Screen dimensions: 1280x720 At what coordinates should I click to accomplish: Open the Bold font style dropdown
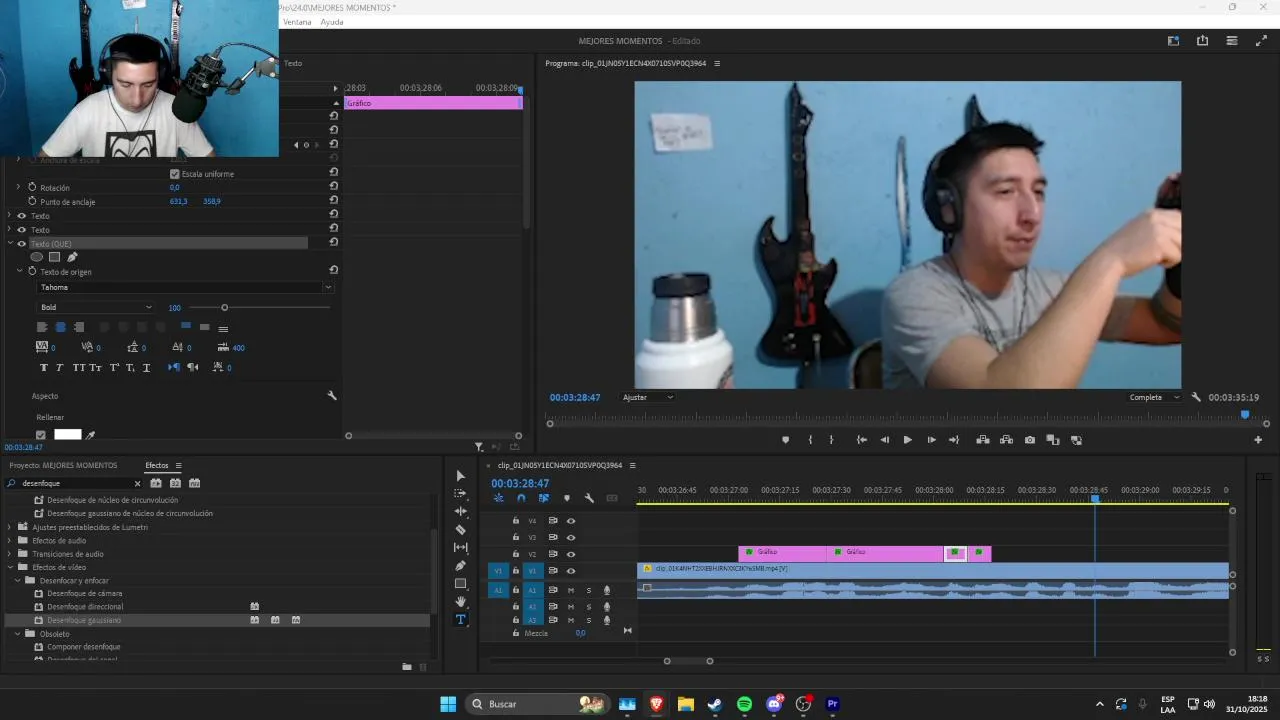[96, 308]
